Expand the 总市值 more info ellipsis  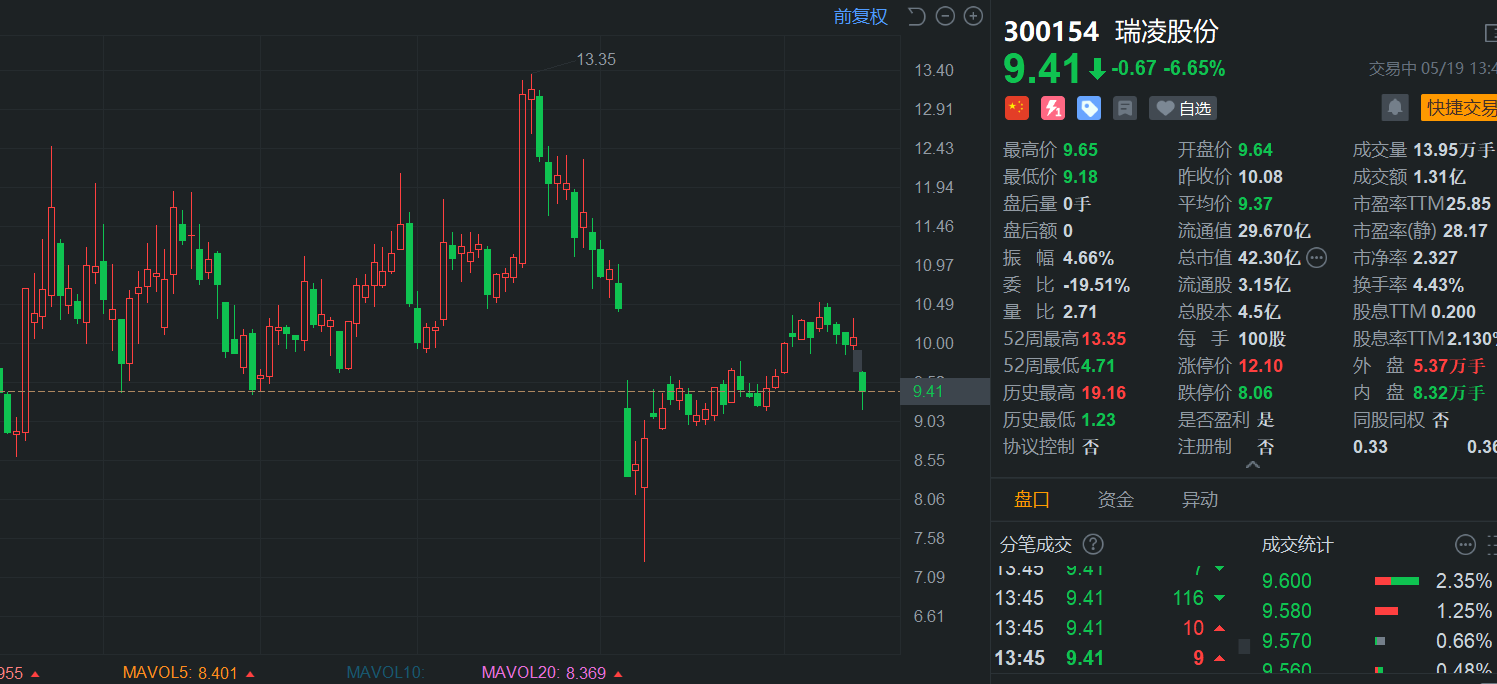tap(1317, 258)
